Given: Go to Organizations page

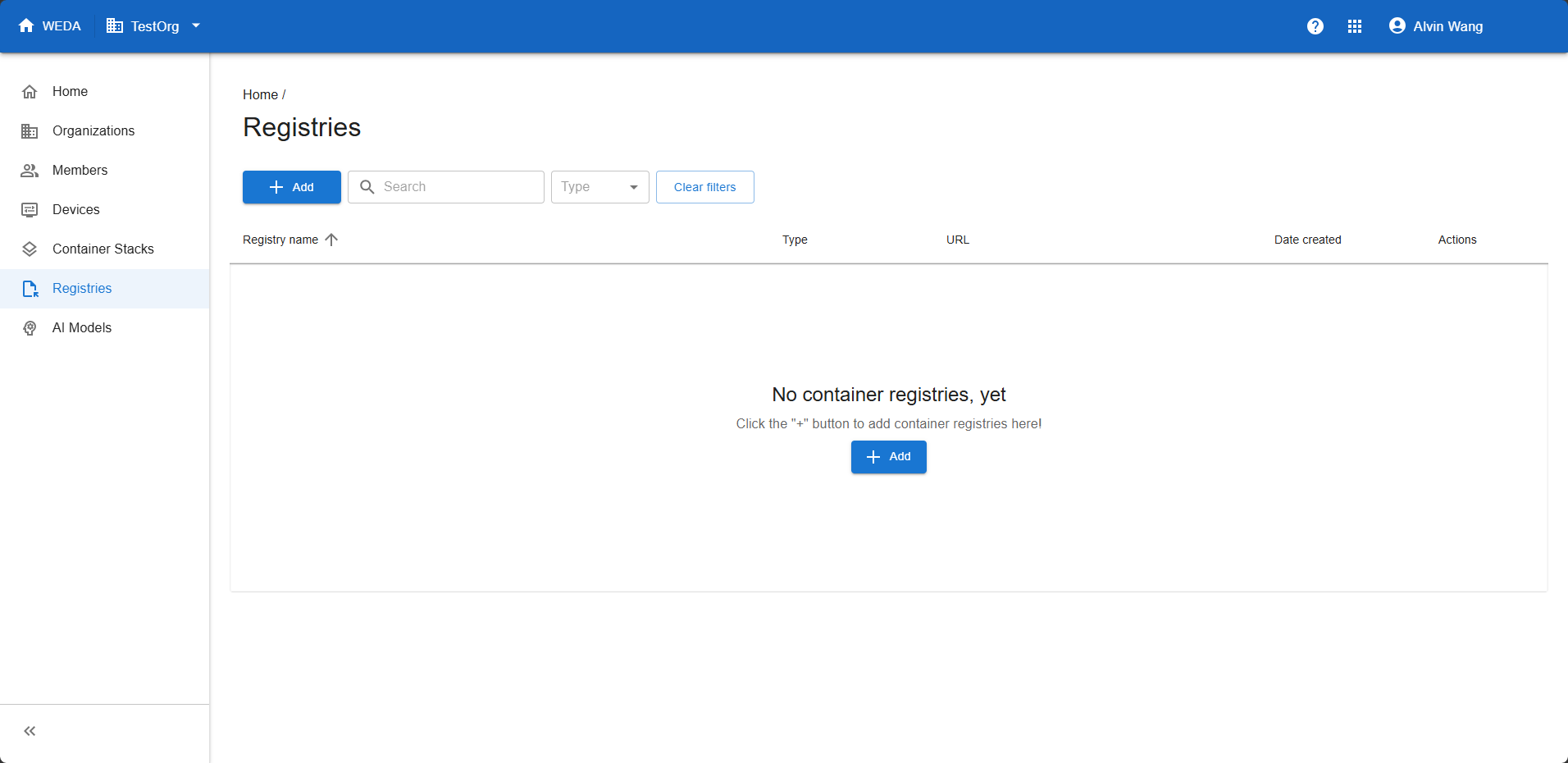Looking at the screenshot, I should point(105,131).
